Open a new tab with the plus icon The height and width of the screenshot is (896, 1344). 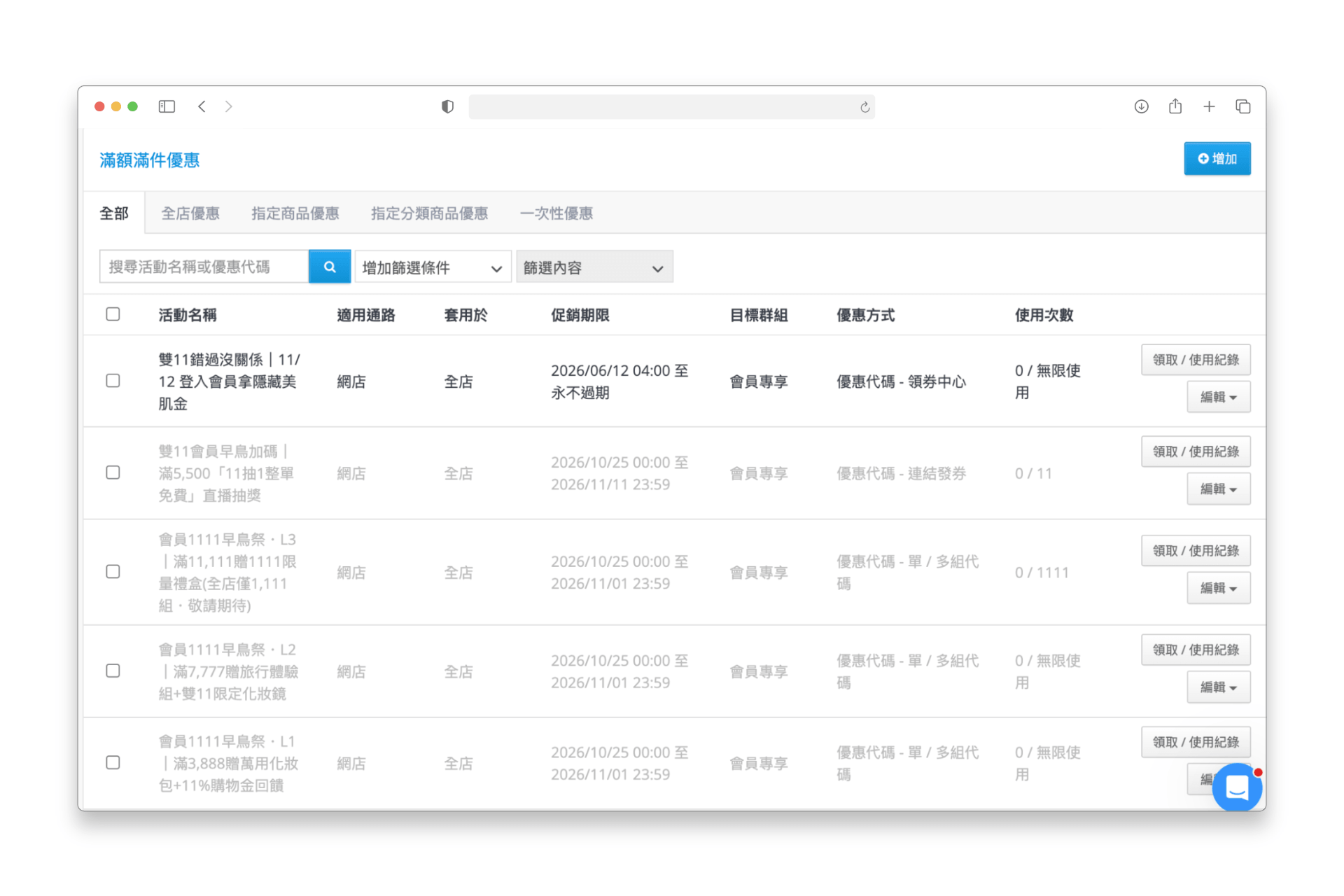[x=1209, y=106]
